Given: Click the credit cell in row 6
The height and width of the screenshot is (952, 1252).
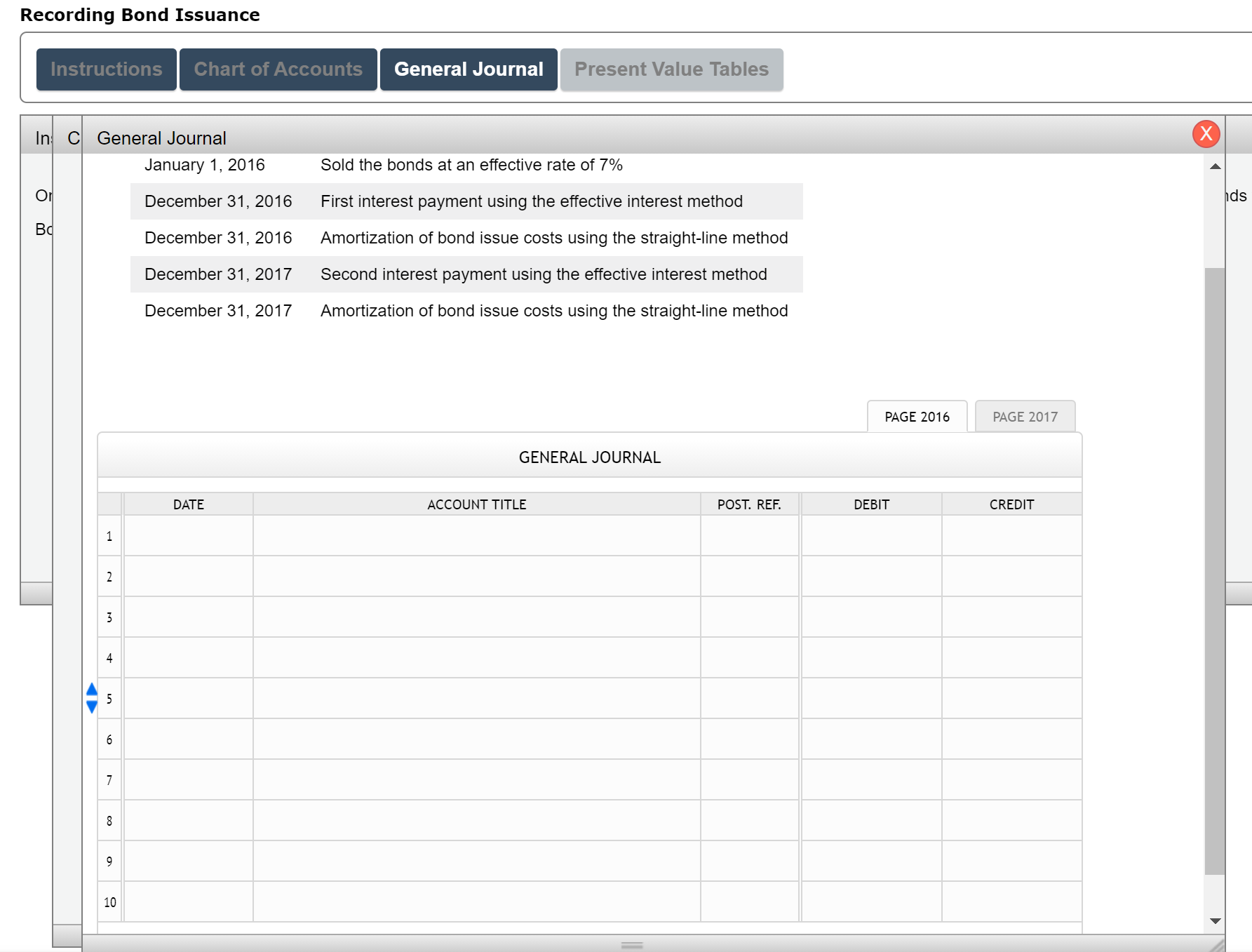Looking at the screenshot, I should [x=1012, y=739].
